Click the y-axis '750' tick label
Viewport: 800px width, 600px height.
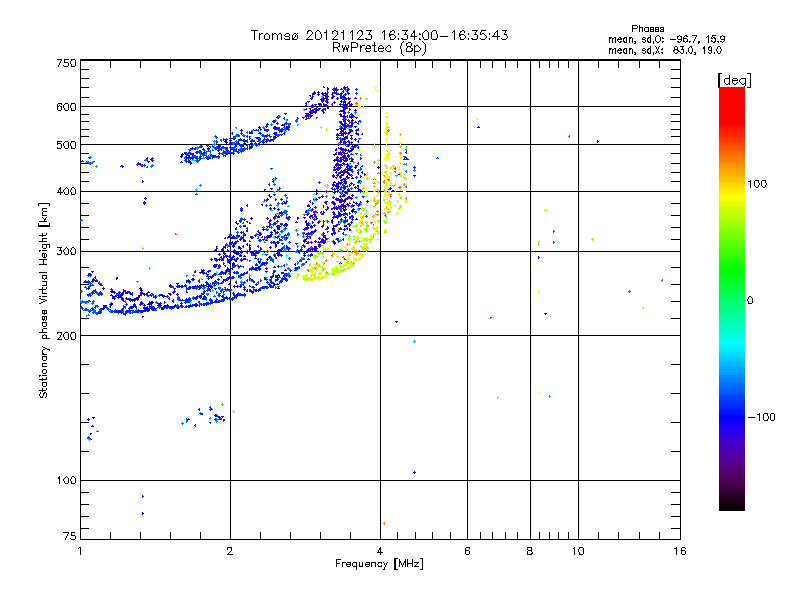coord(66,63)
